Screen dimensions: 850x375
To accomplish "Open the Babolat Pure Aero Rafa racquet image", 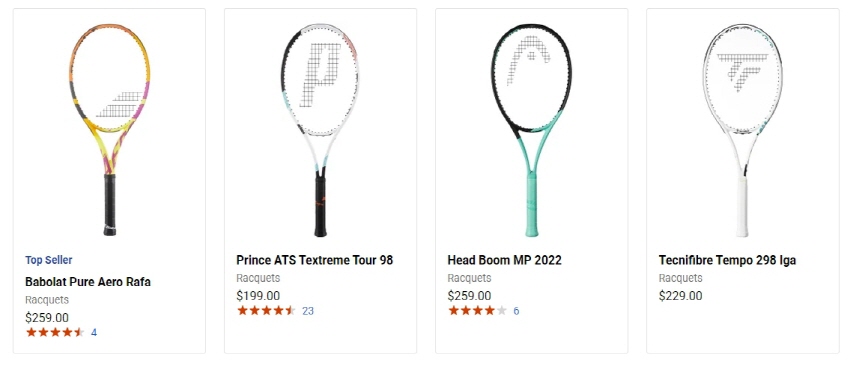I will [x=110, y=130].
